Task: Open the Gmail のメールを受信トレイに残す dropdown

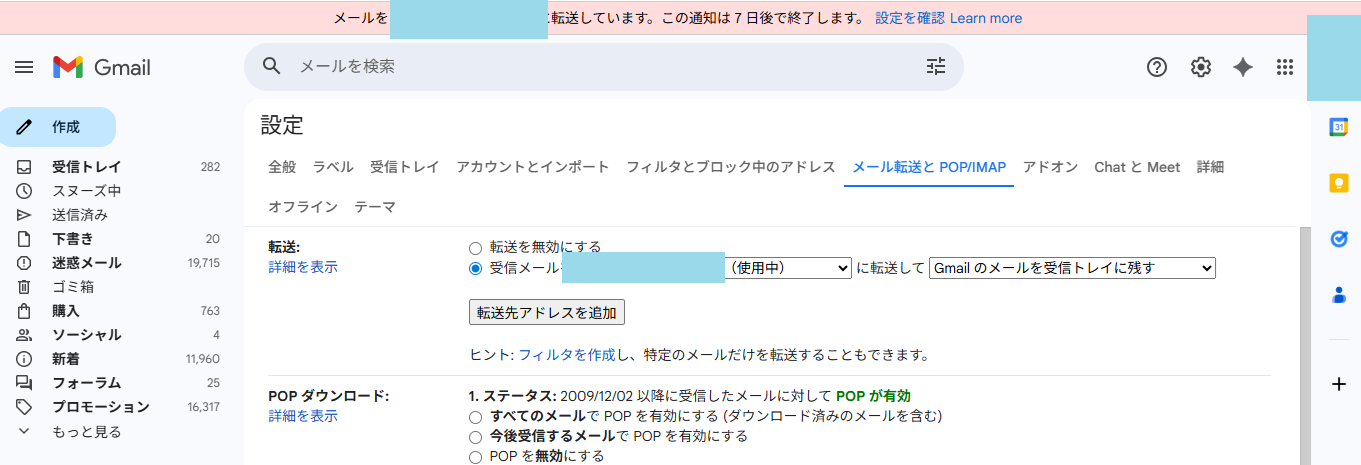Action: (x=1072, y=268)
